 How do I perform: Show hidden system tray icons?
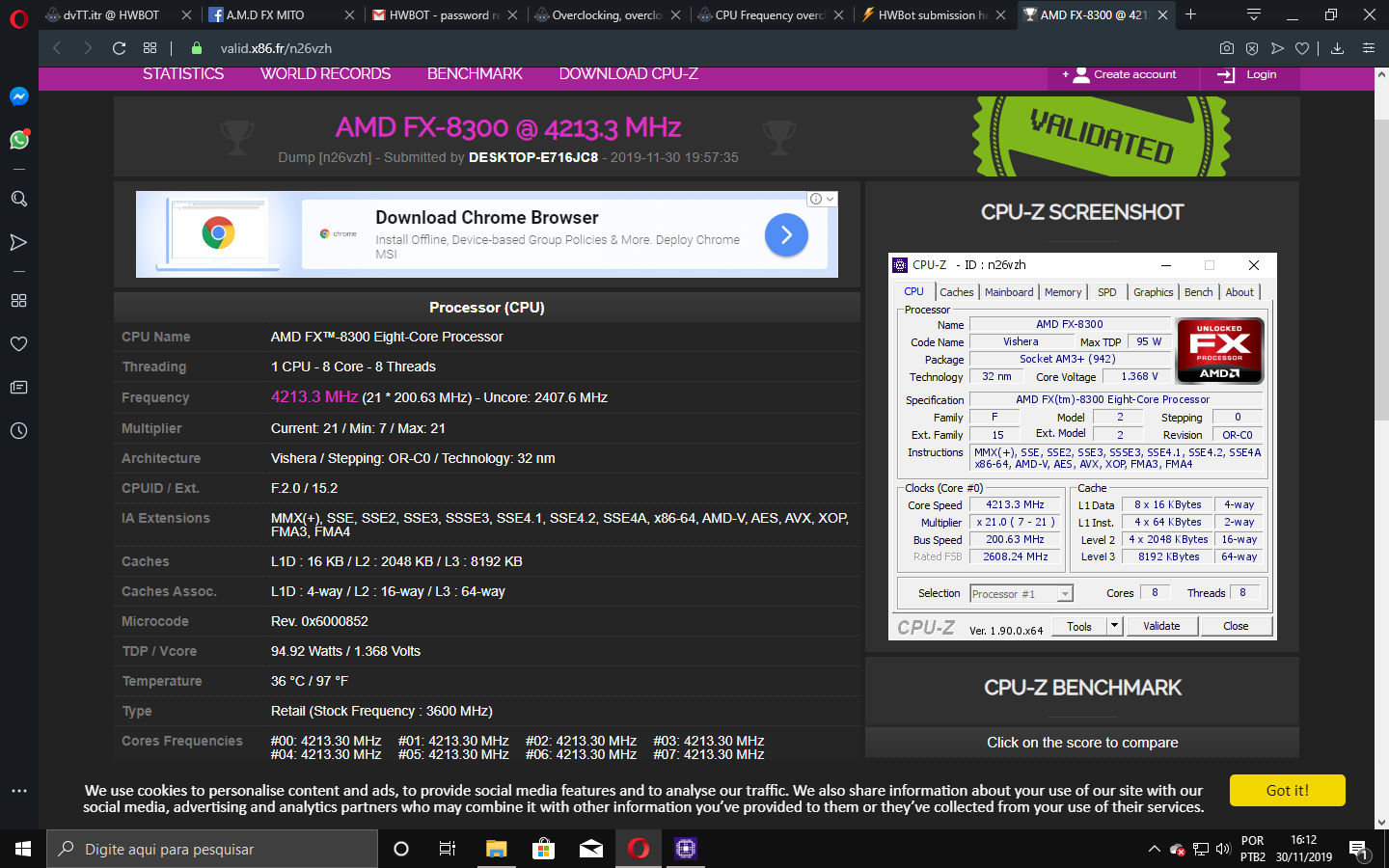[x=1154, y=849]
